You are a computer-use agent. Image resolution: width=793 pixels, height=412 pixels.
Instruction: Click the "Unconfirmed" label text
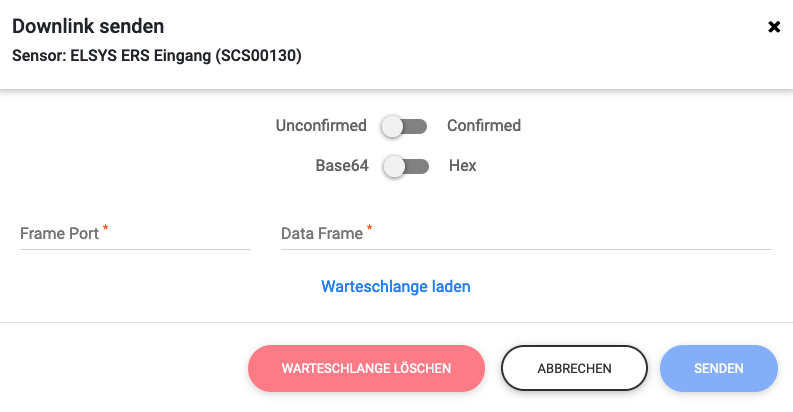tap(321, 126)
